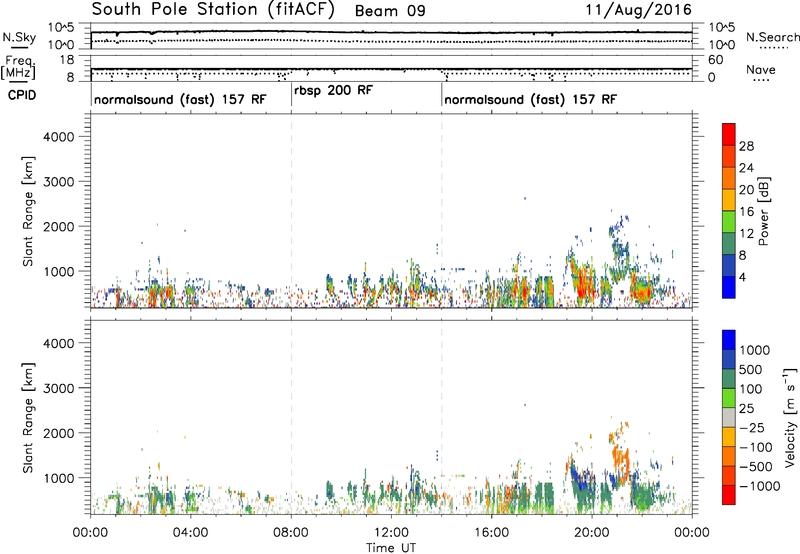This screenshot has width=800, height=554.
Task: Click the red bottom of velocity colorbar
Action: point(729,495)
